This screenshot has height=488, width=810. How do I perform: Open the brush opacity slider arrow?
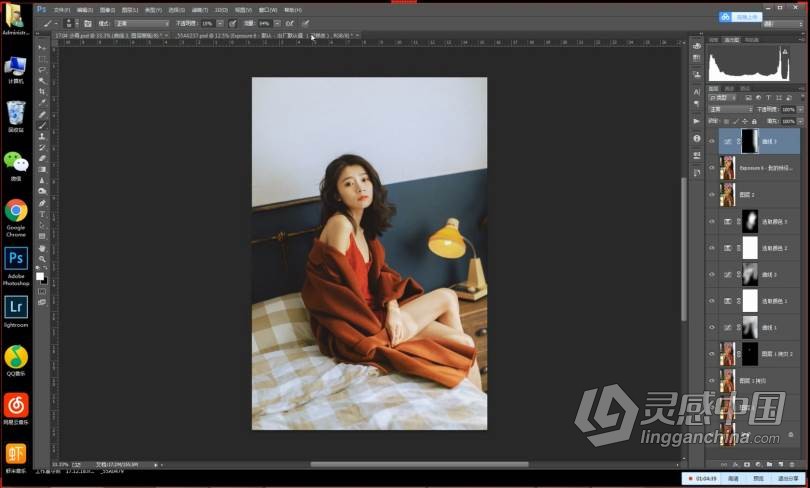tap(220, 24)
